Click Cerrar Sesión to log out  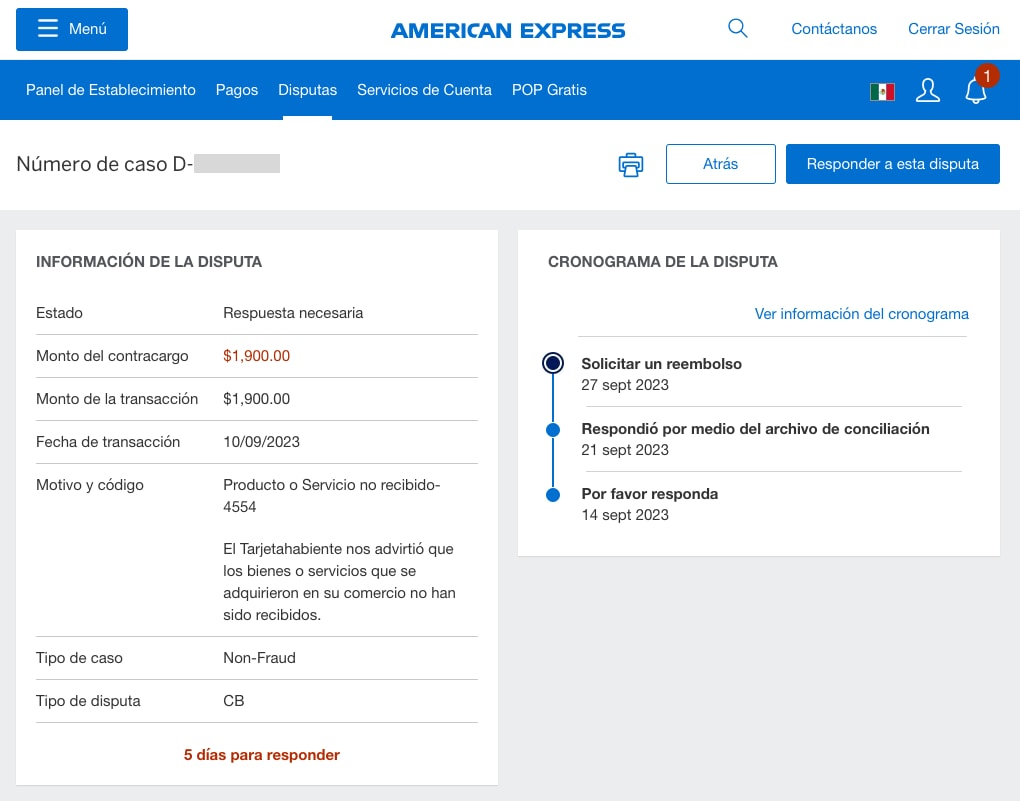(x=953, y=29)
